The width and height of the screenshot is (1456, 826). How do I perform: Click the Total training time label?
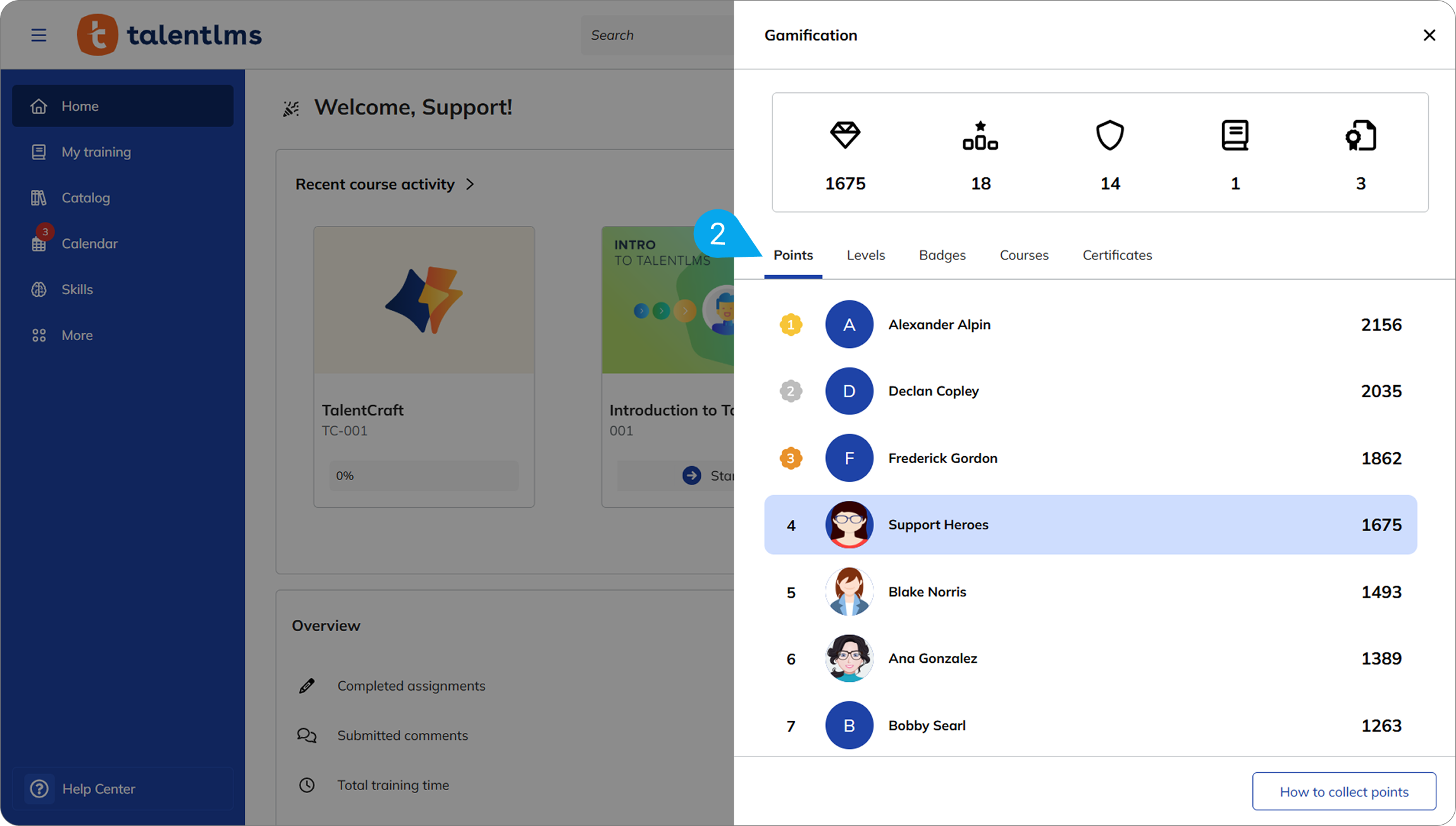[x=393, y=785]
